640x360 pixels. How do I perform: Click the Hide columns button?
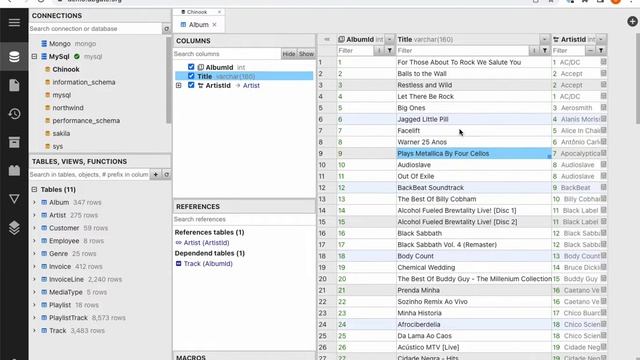click(x=289, y=54)
